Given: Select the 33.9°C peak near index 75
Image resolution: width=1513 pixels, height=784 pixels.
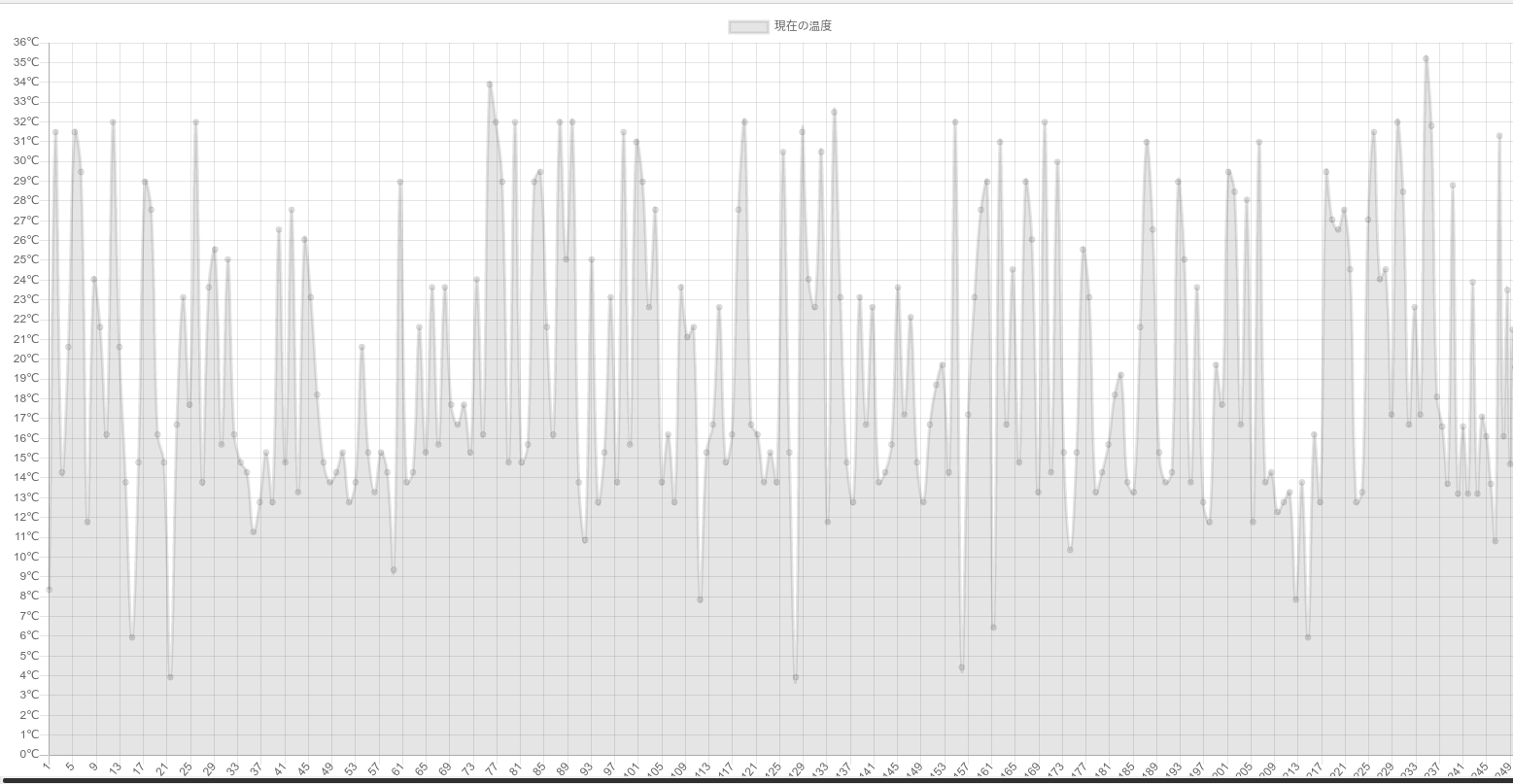Looking at the screenshot, I should click(490, 85).
